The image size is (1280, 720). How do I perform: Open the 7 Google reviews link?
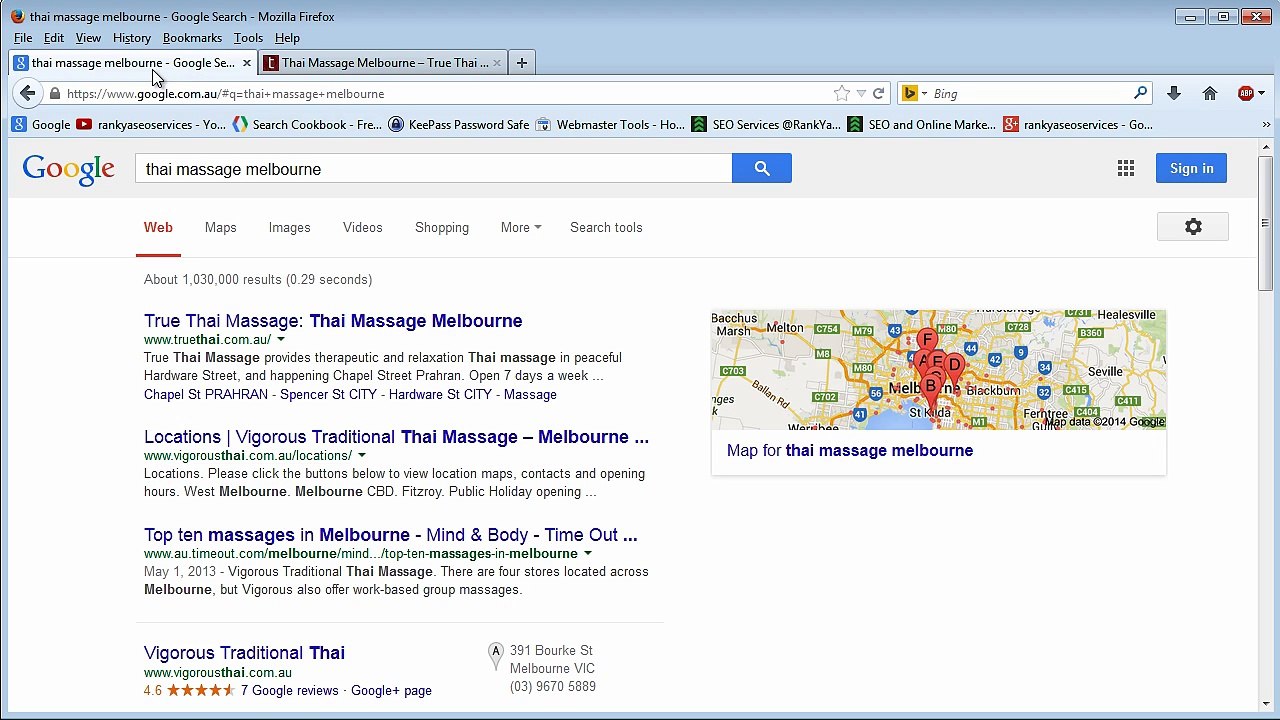tap(290, 691)
